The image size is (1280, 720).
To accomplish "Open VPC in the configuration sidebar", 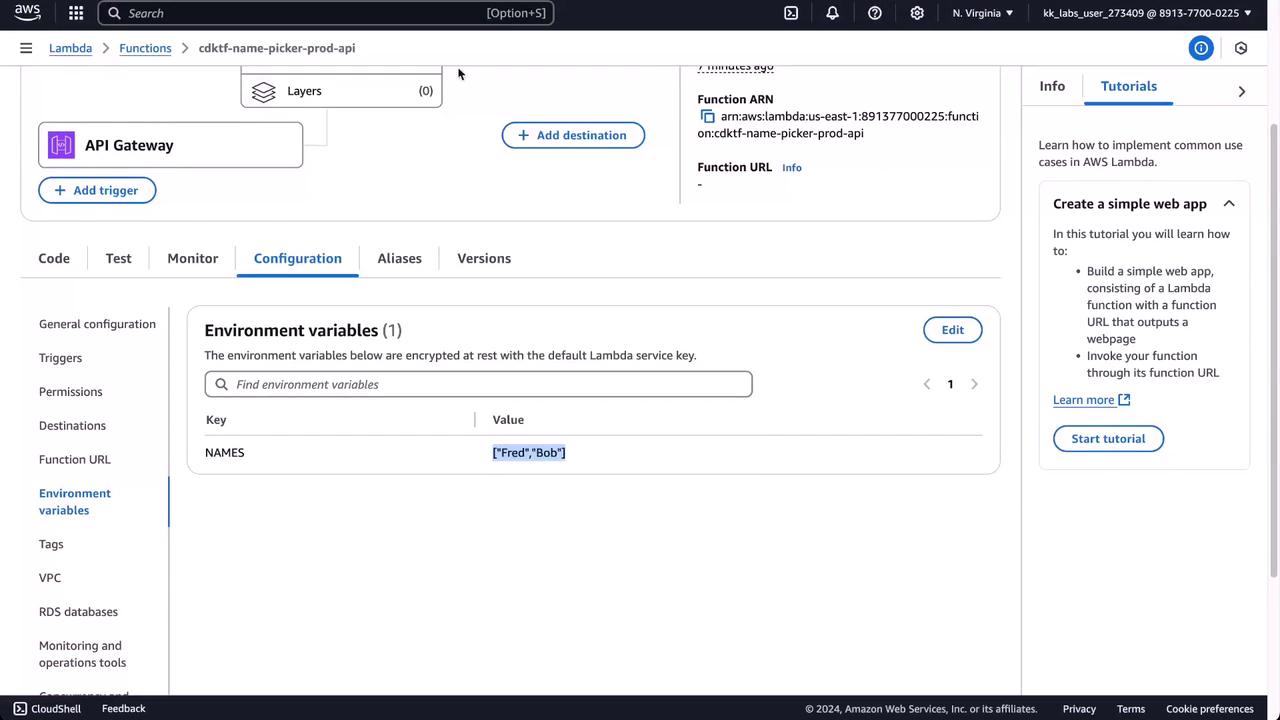I will point(50,578).
